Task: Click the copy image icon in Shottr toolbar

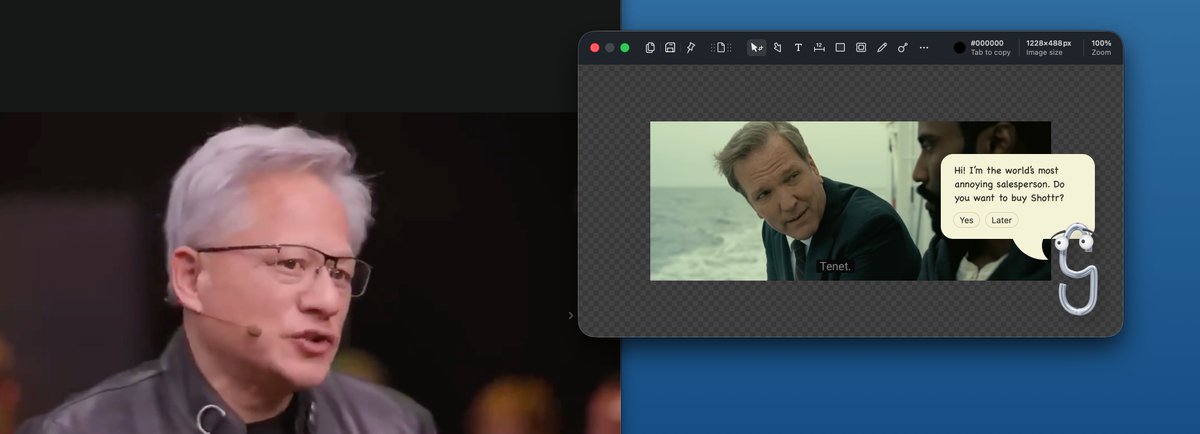Action: (650, 47)
